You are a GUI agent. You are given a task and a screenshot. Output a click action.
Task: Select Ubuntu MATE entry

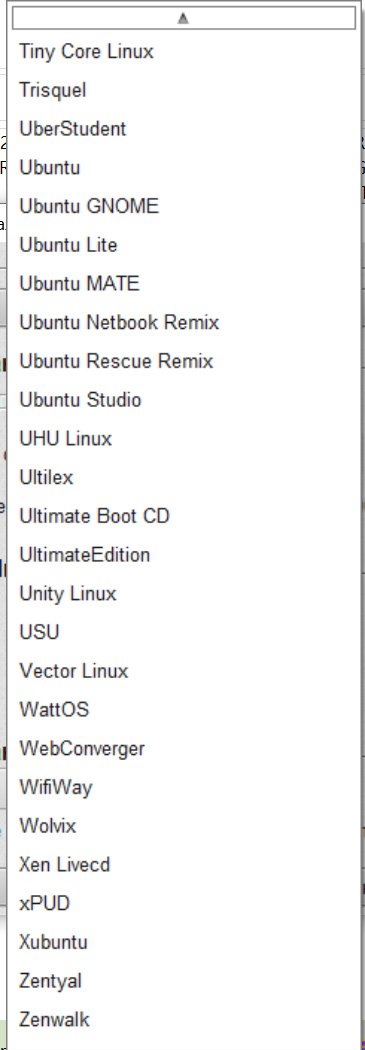184,284
